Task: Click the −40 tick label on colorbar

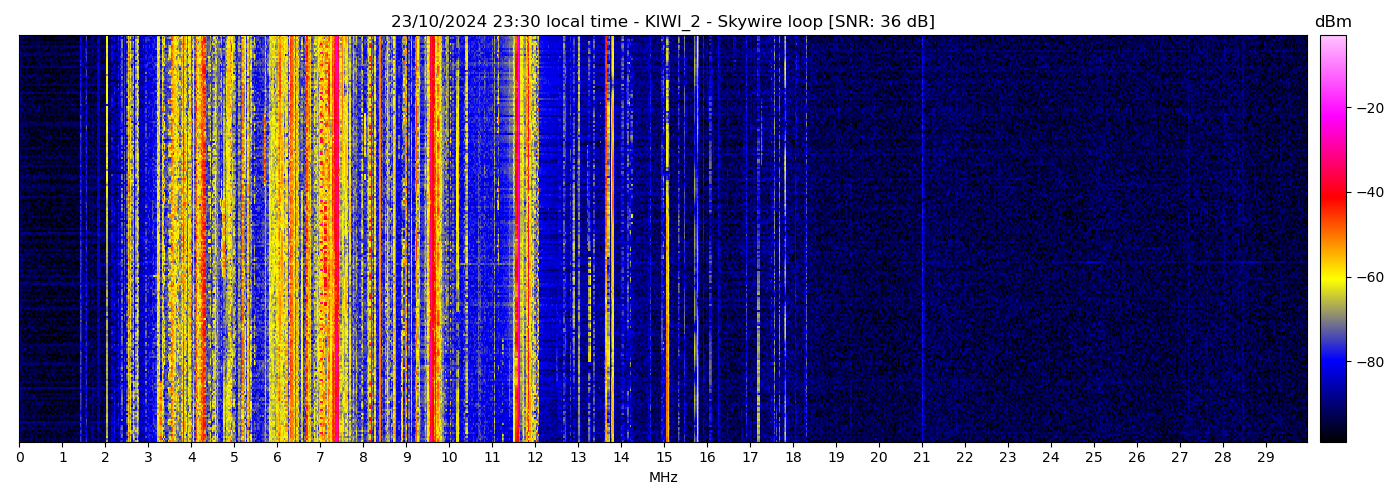Action: [x=1367, y=192]
